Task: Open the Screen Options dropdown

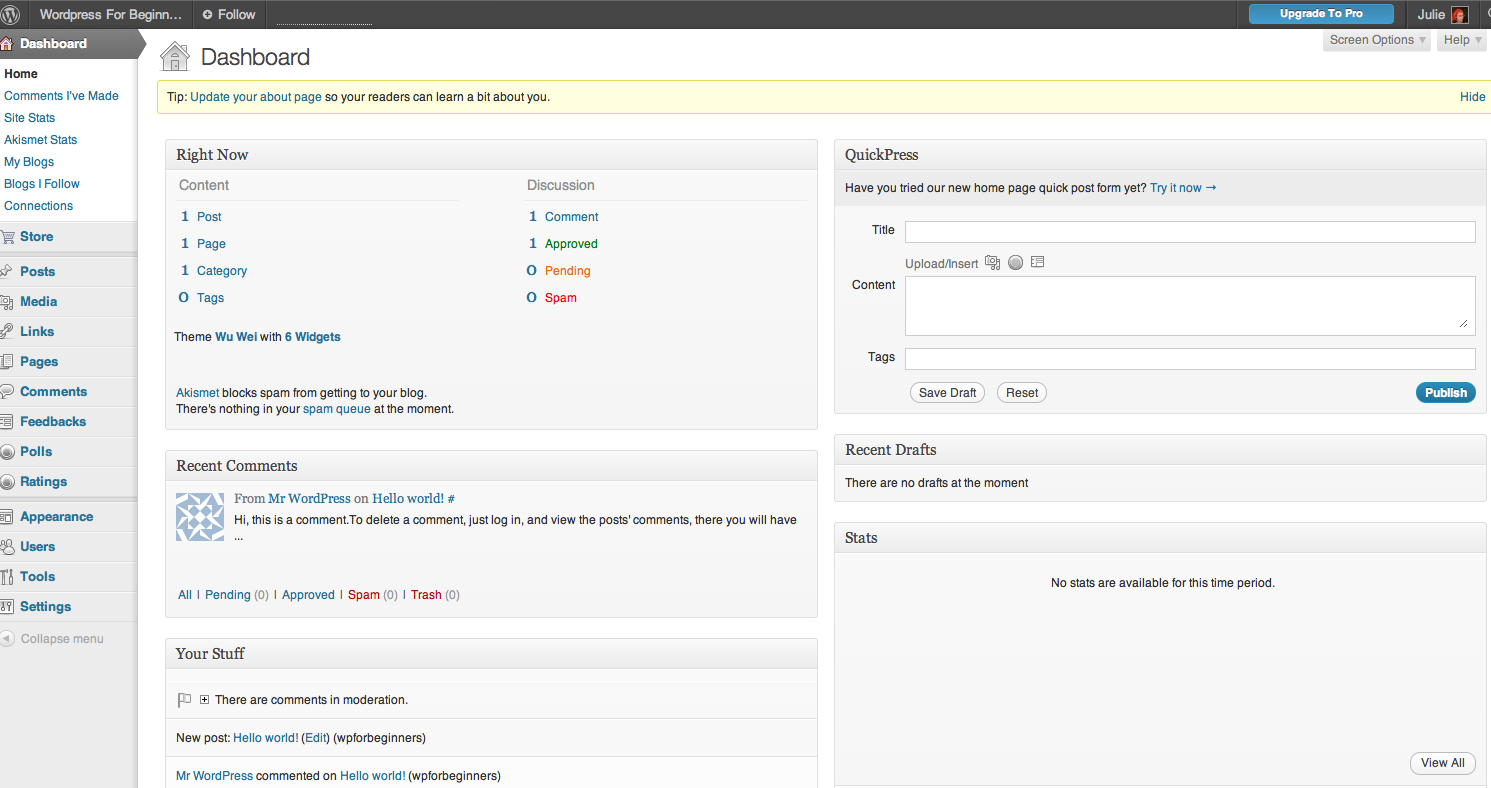Action: point(1377,40)
